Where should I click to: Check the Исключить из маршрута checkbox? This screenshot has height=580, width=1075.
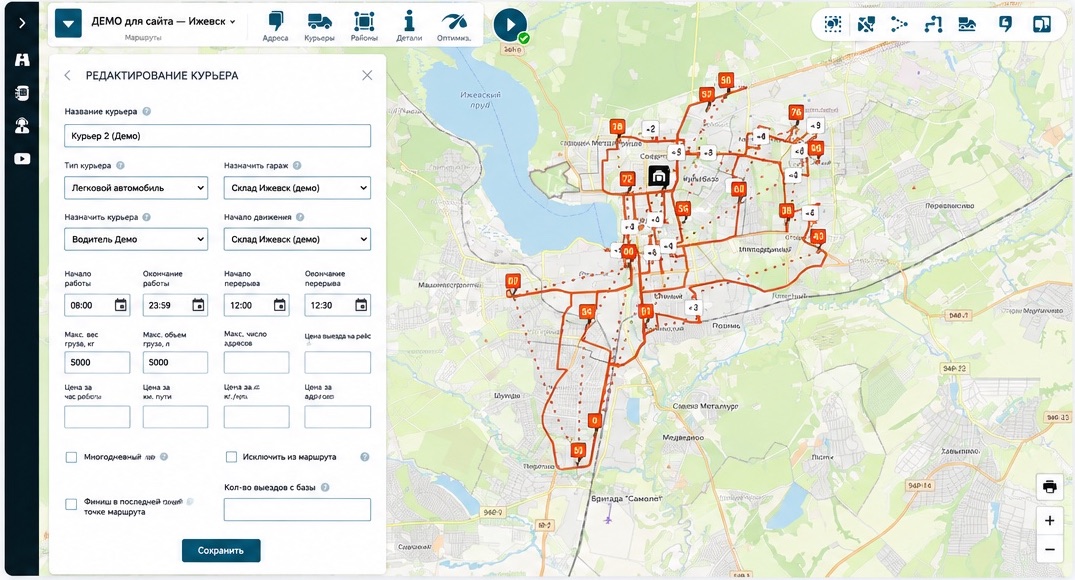[x=232, y=457]
